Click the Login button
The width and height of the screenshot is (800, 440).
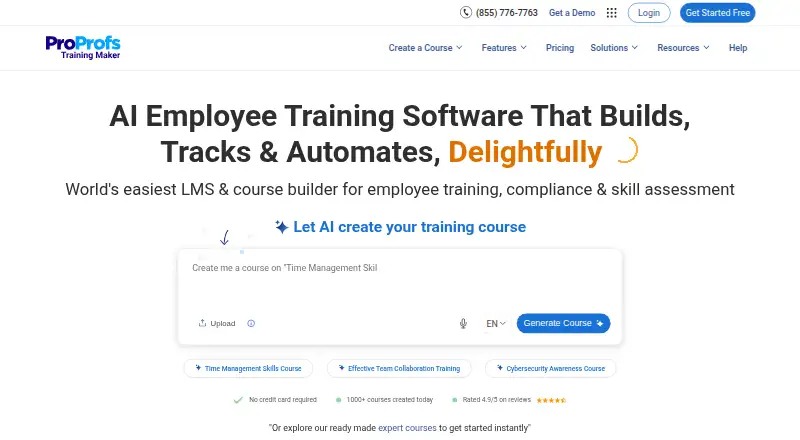[x=649, y=13]
